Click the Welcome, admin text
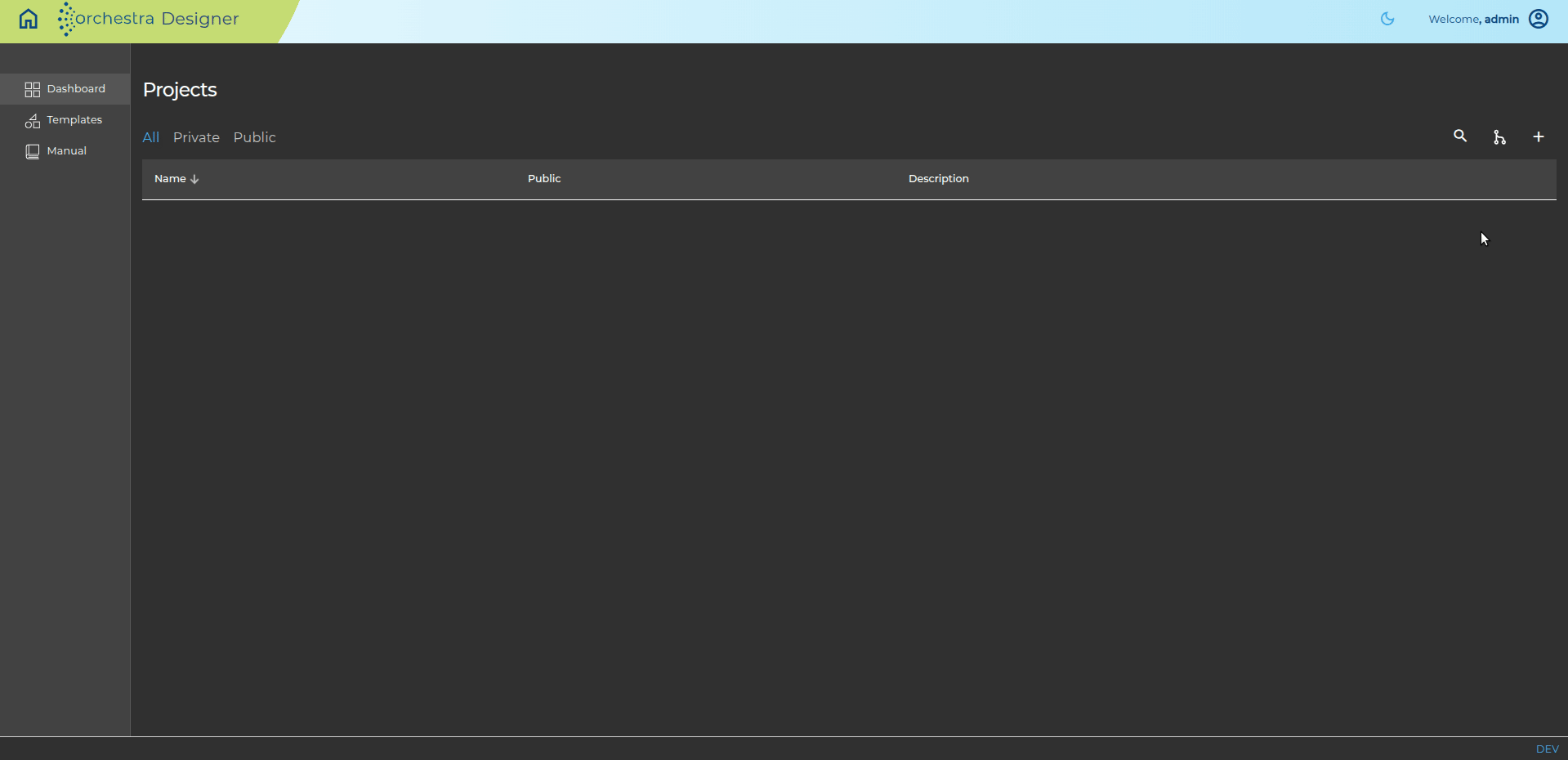The height and width of the screenshot is (760, 1568). click(1473, 19)
